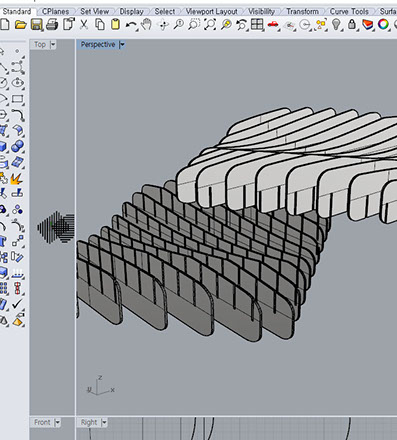Click the Undo arrow icon

point(131,25)
